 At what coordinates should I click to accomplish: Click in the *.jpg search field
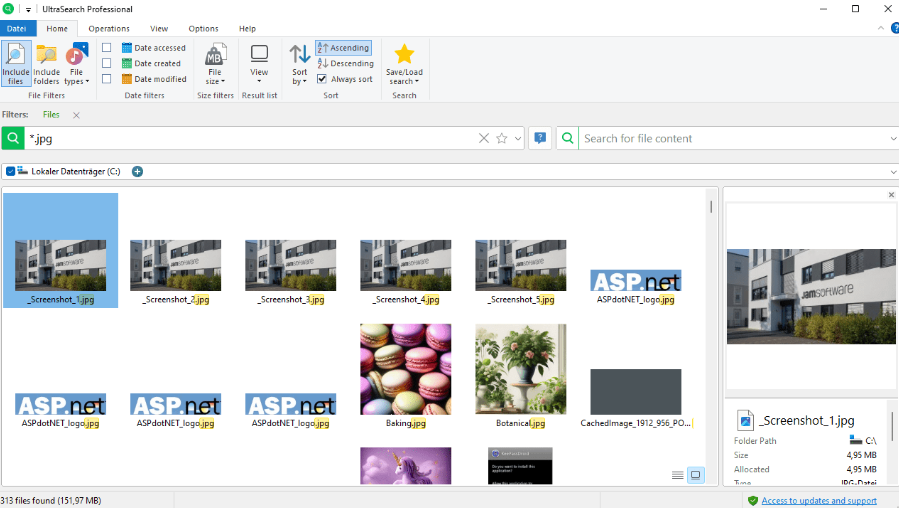(250, 138)
